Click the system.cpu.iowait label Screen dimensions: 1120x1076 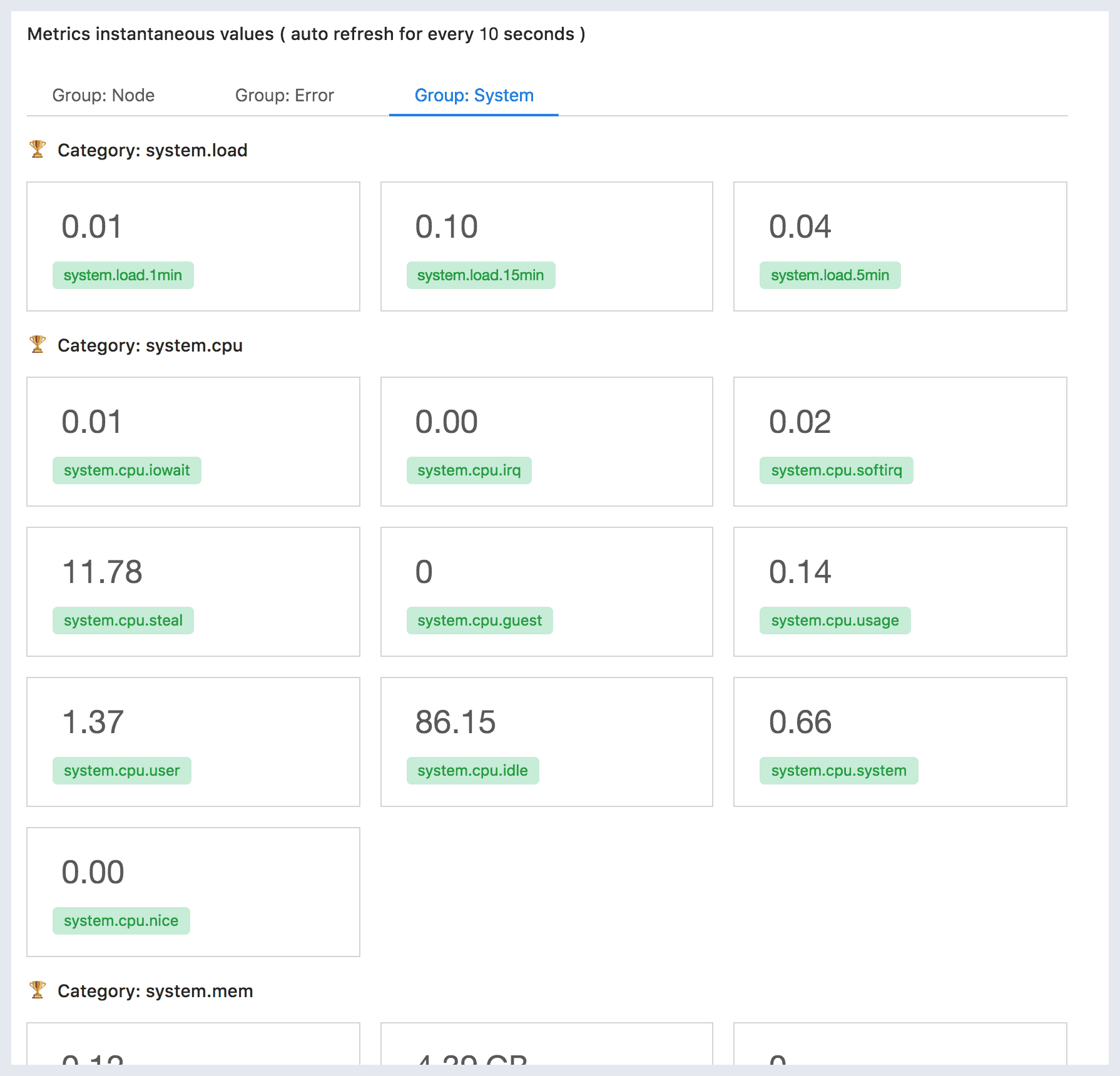[x=126, y=470]
